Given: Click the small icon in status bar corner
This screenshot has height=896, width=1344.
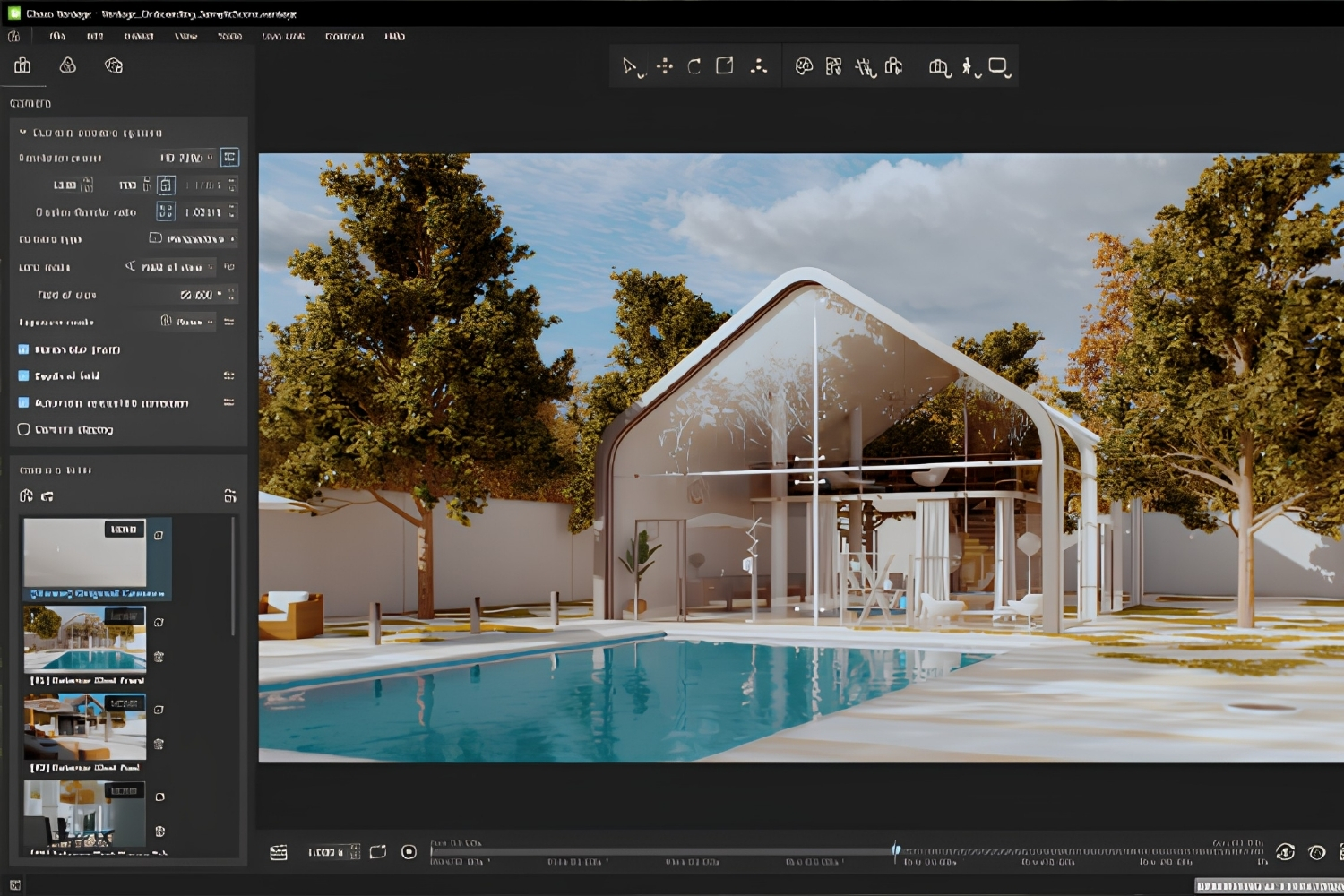Looking at the screenshot, I should (x=14, y=885).
